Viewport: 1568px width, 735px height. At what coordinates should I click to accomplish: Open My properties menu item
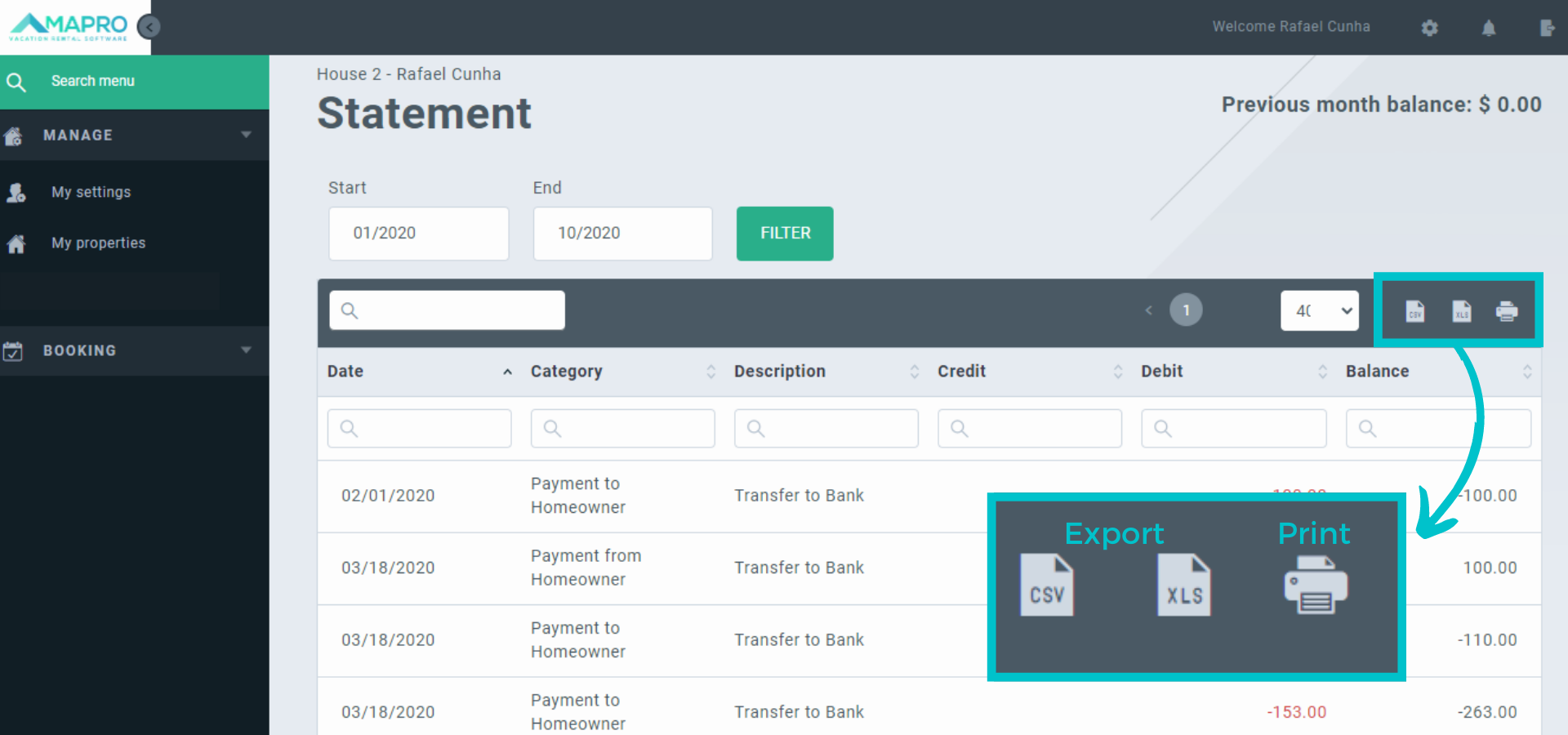click(98, 243)
